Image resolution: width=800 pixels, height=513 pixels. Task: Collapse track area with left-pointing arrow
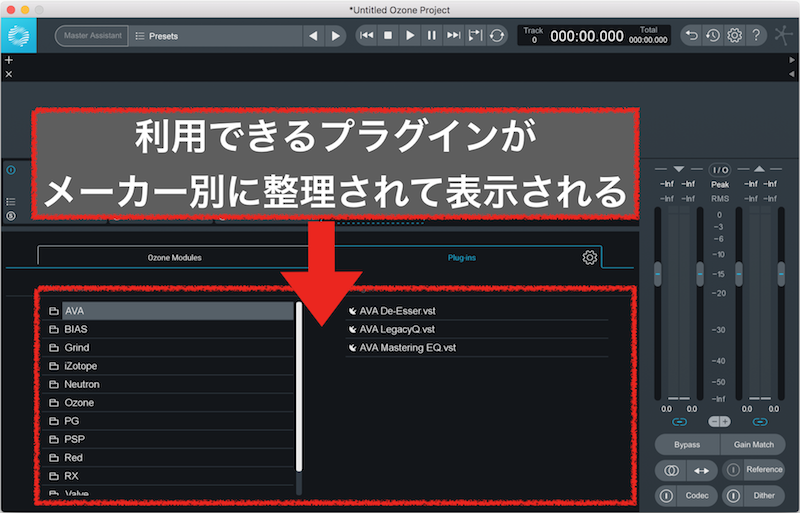[x=792, y=74]
